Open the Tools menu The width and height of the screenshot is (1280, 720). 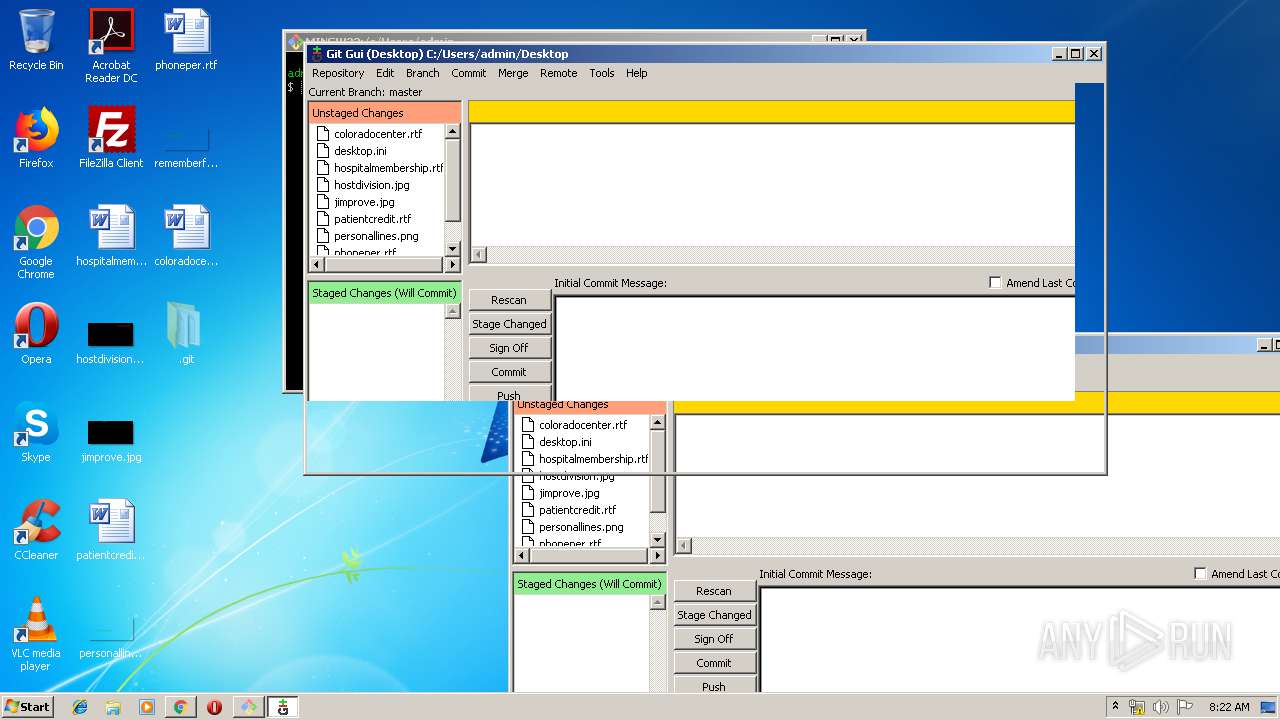pyautogui.click(x=602, y=73)
